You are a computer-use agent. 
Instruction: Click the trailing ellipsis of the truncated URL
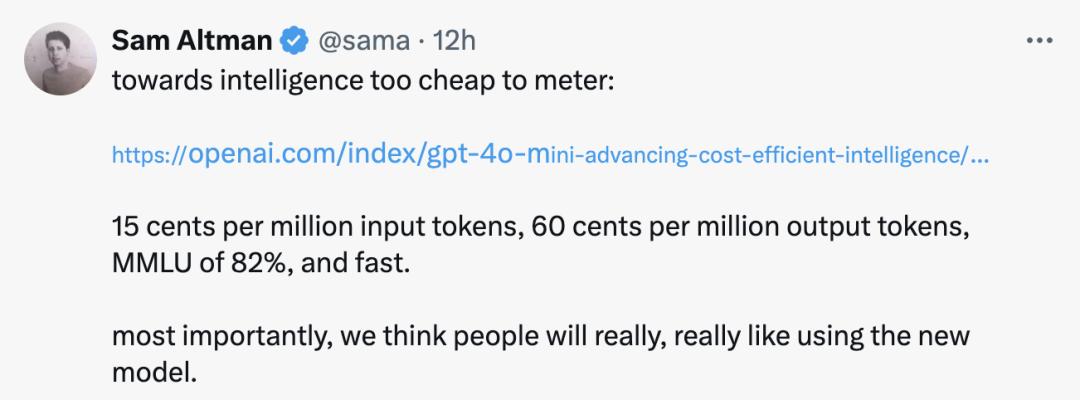979,158
